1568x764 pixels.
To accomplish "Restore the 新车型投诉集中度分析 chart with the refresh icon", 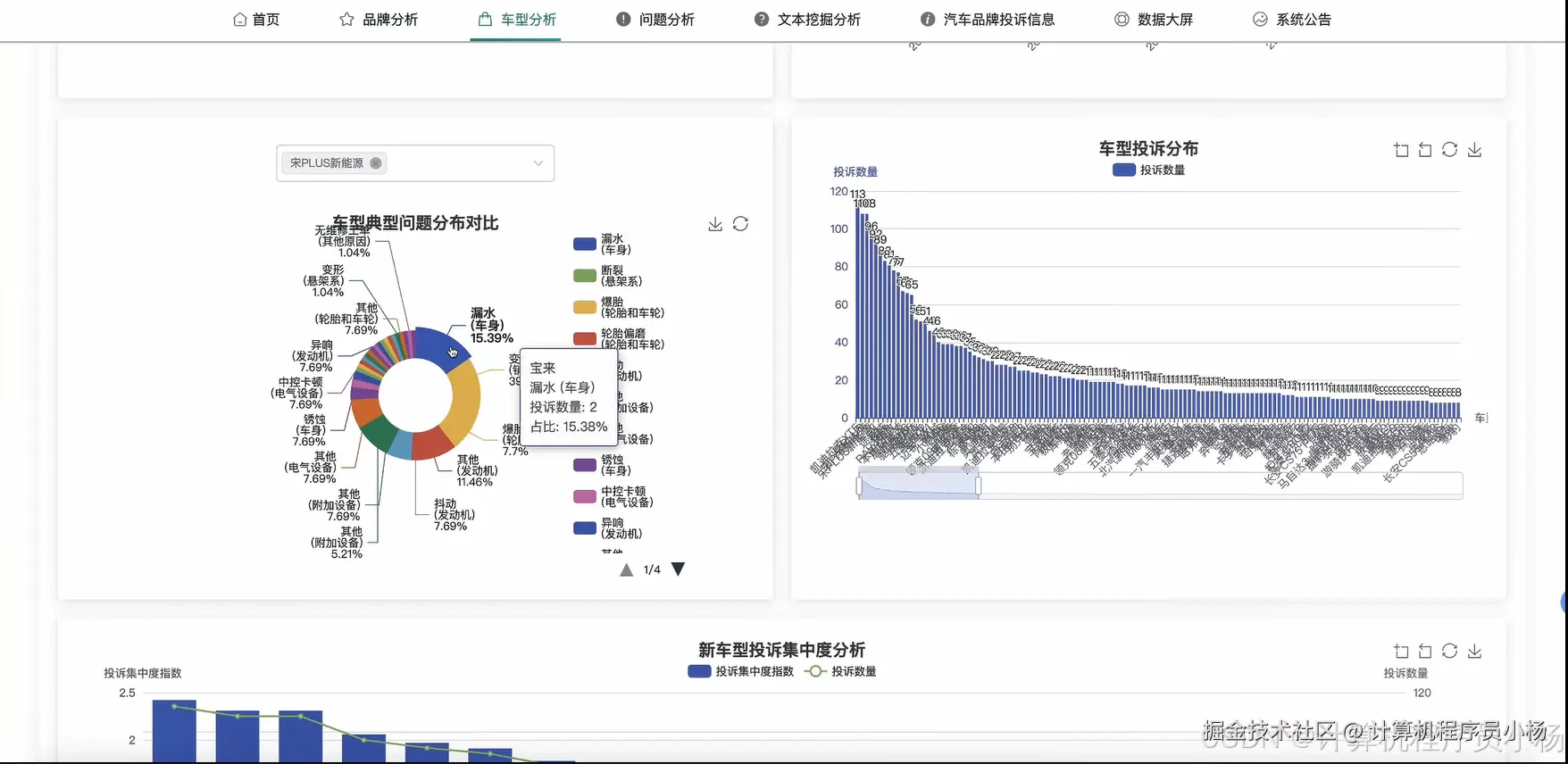I will pyautogui.click(x=1449, y=652).
